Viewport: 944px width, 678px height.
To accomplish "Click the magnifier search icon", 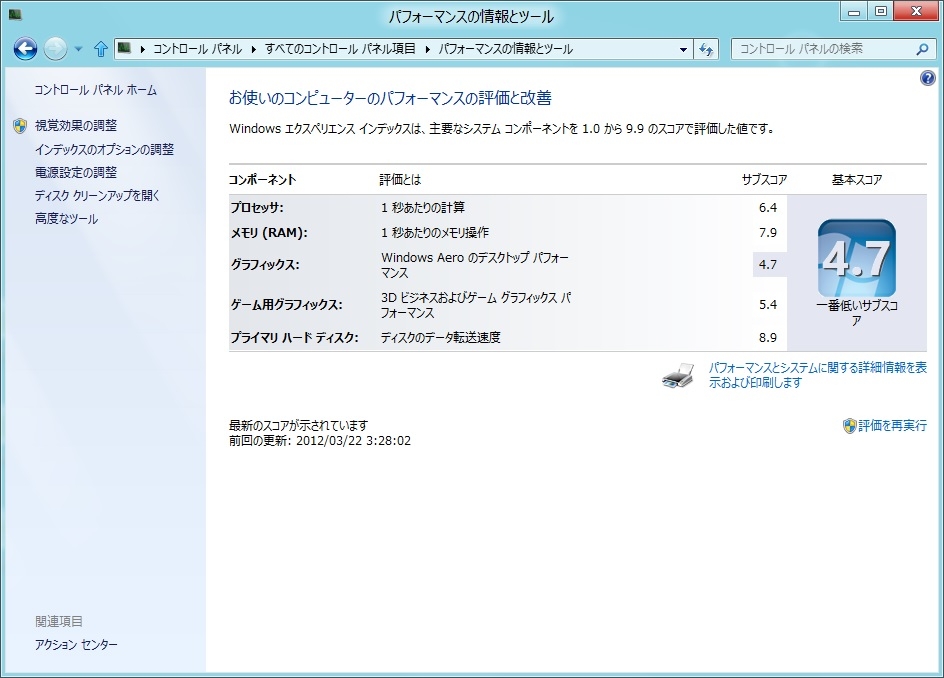I will tap(922, 49).
